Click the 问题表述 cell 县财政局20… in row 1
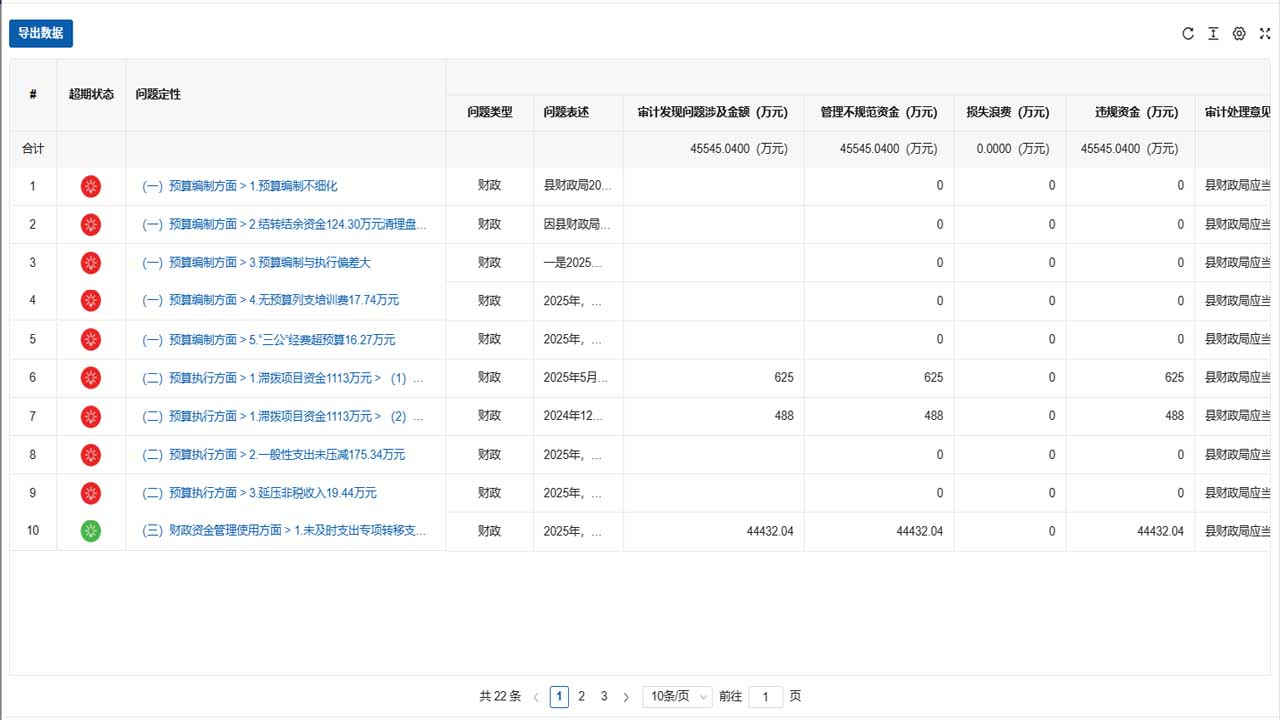Image resolution: width=1280 pixels, height=720 pixels. (577, 186)
